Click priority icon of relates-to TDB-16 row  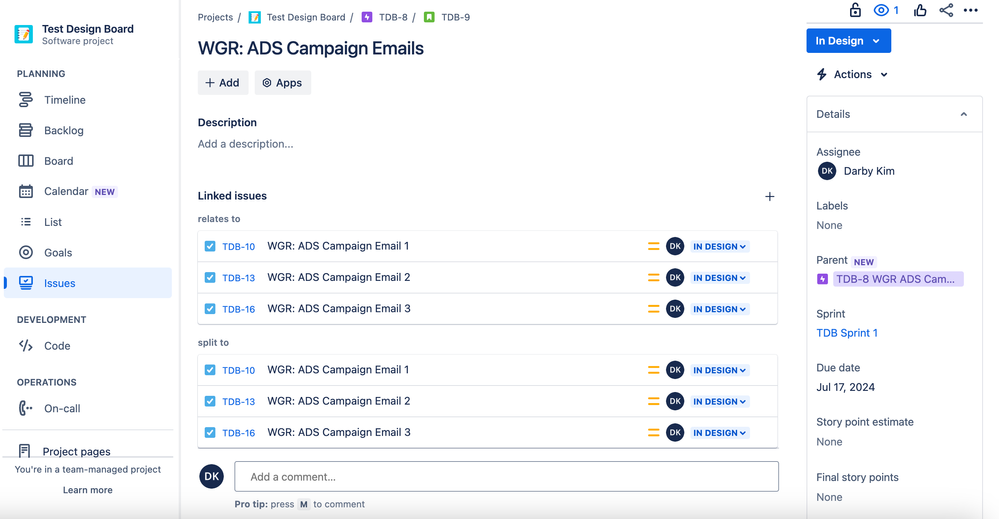coord(653,309)
